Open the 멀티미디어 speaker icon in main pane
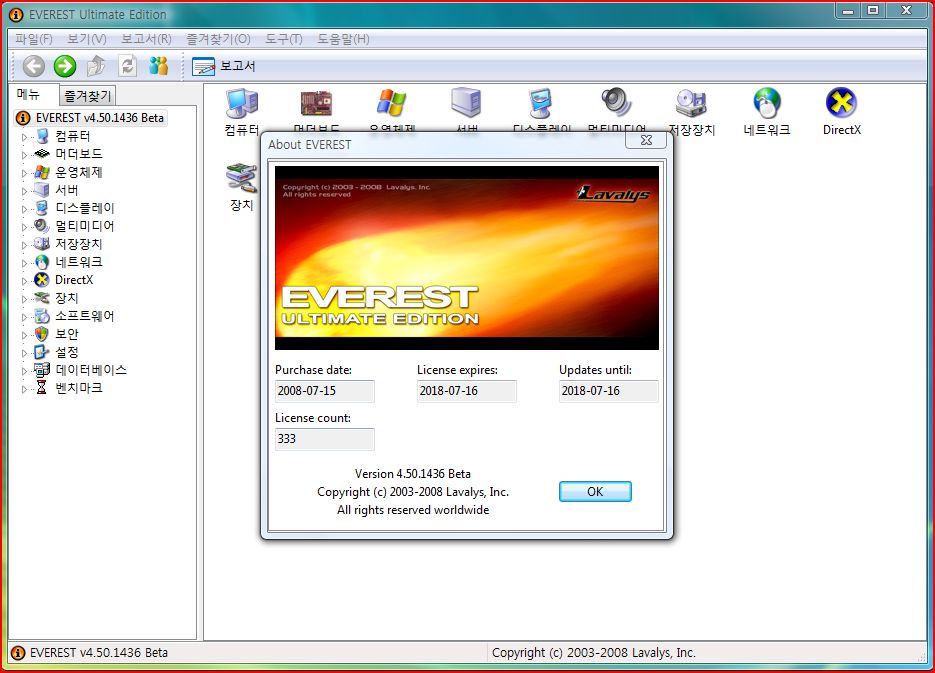Viewport: 935px width, 673px height. [617, 111]
